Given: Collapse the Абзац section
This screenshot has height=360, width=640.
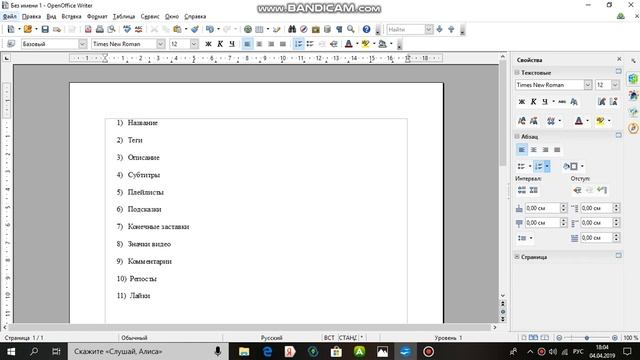Looking at the screenshot, I should [517, 136].
